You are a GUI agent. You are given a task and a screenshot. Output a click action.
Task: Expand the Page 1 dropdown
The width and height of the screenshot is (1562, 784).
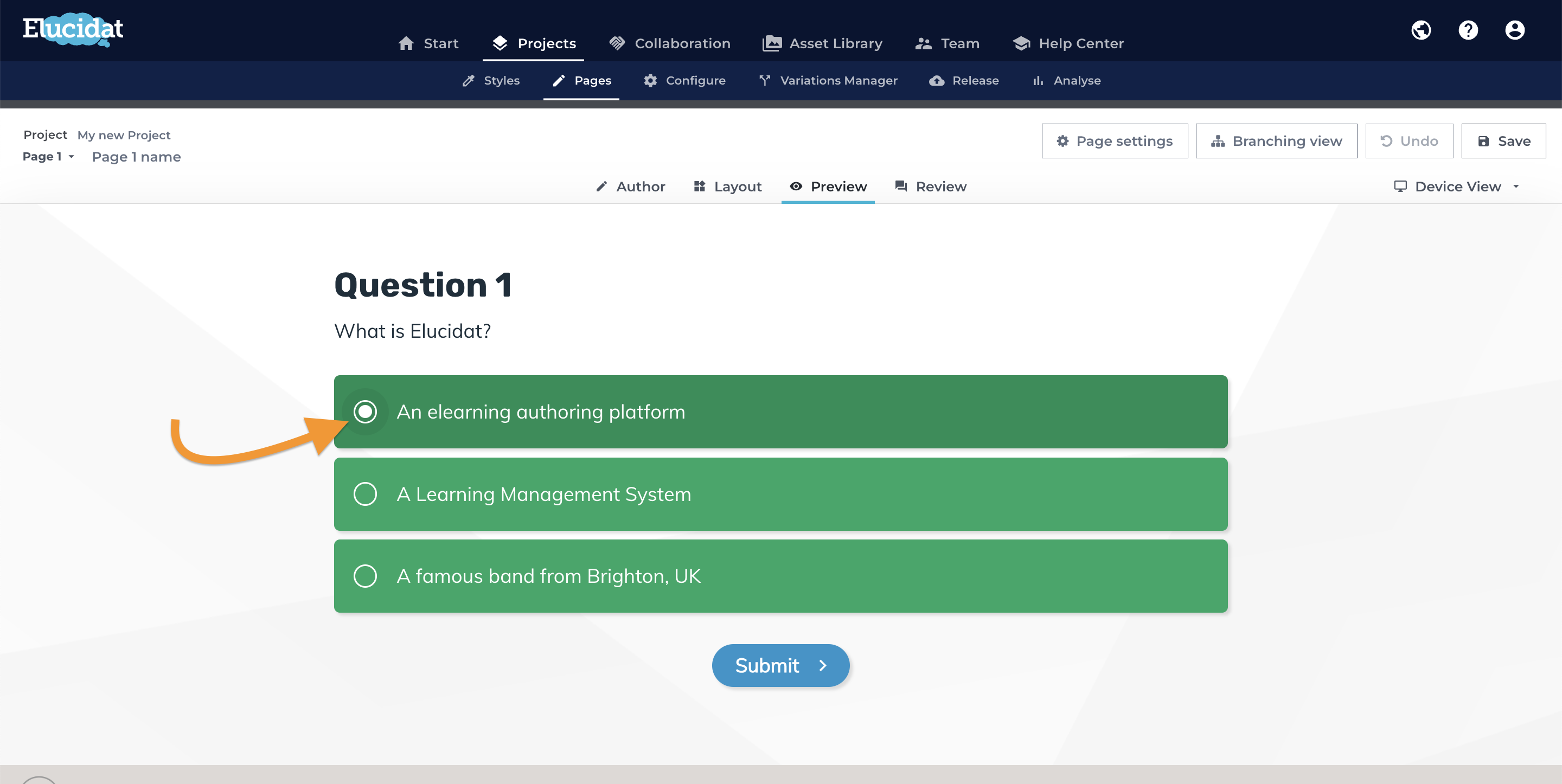click(x=48, y=157)
